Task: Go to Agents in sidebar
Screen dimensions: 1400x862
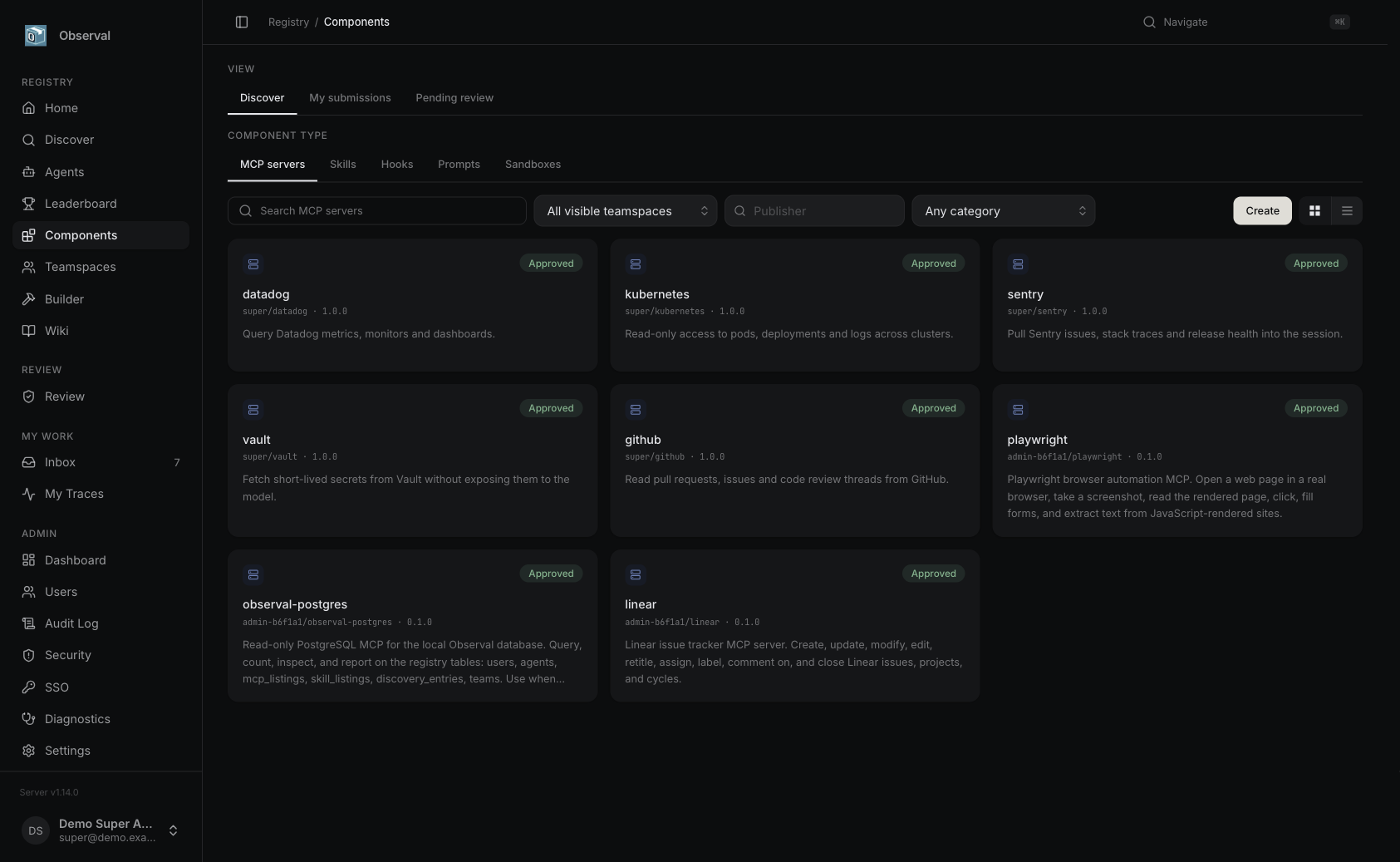Action: pyautogui.click(x=101, y=172)
